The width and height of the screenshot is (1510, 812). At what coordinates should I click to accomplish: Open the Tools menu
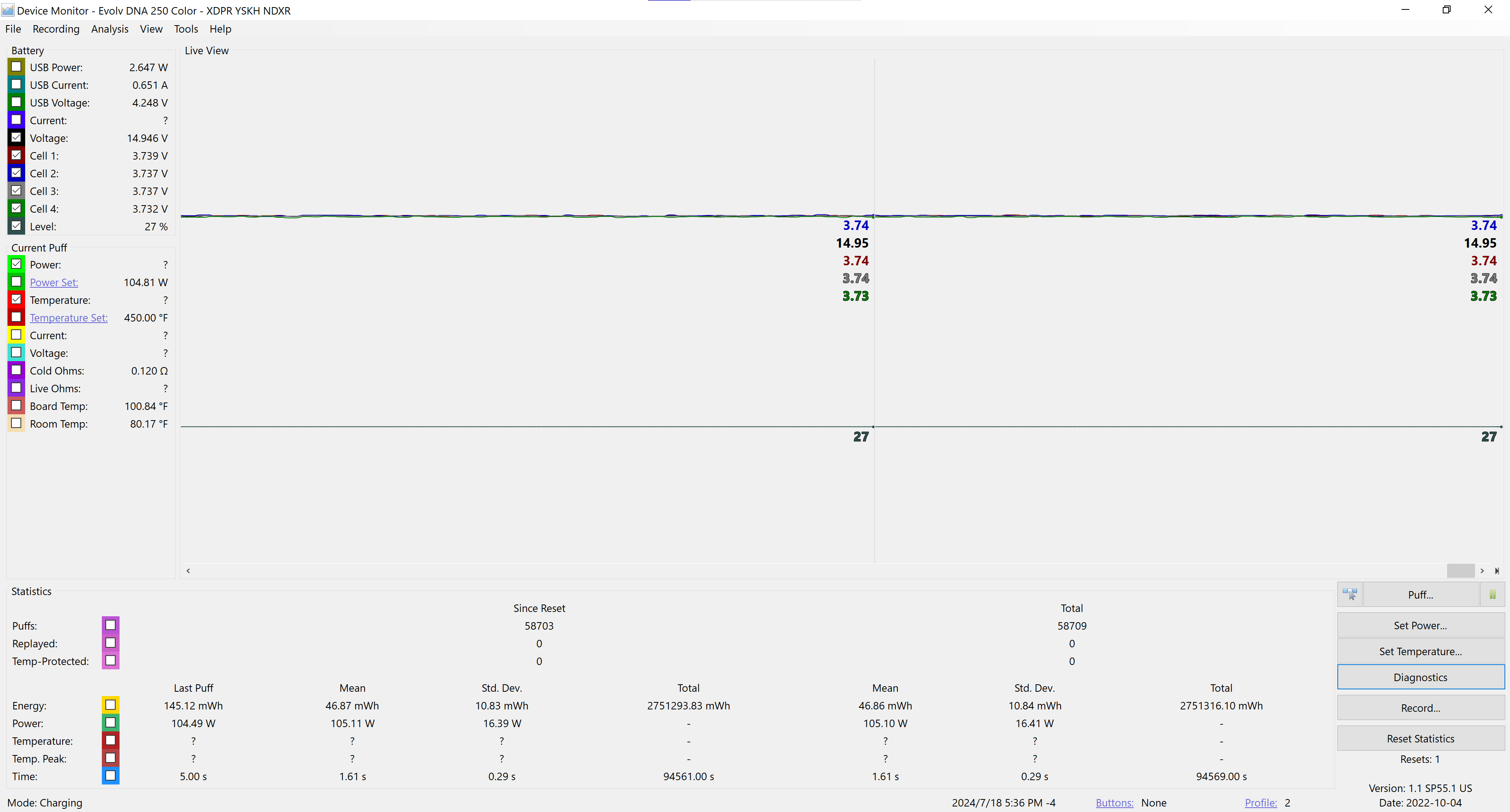186,29
